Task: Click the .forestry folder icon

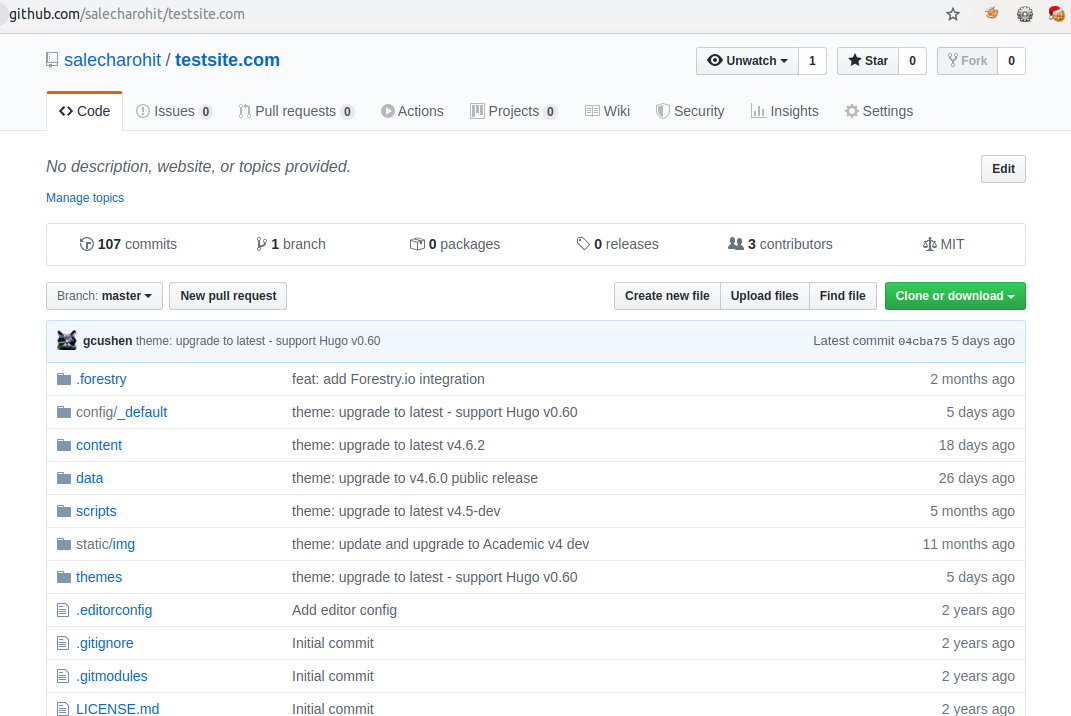Action: pos(64,379)
